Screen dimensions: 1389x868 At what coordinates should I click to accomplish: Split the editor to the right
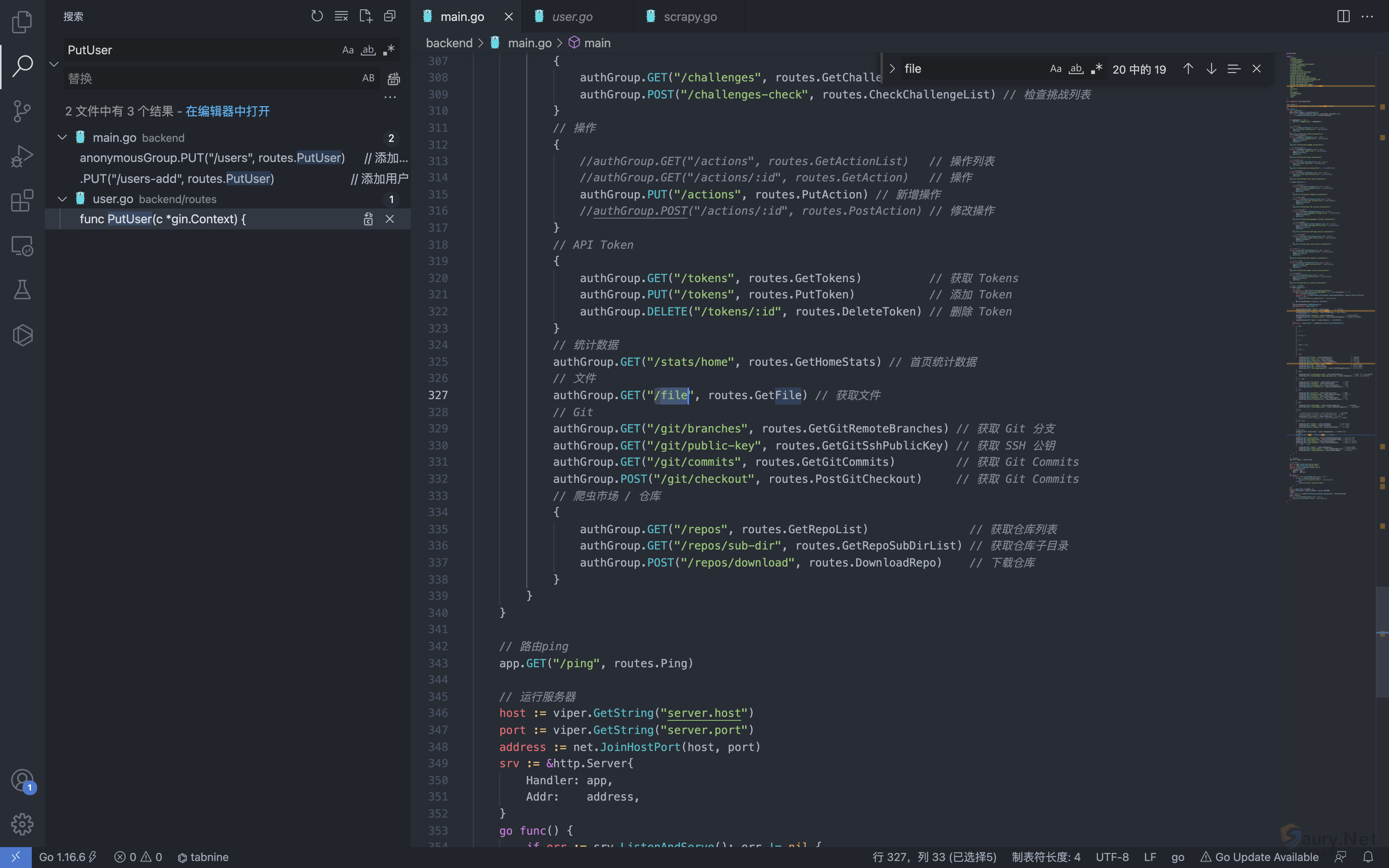(x=1343, y=16)
